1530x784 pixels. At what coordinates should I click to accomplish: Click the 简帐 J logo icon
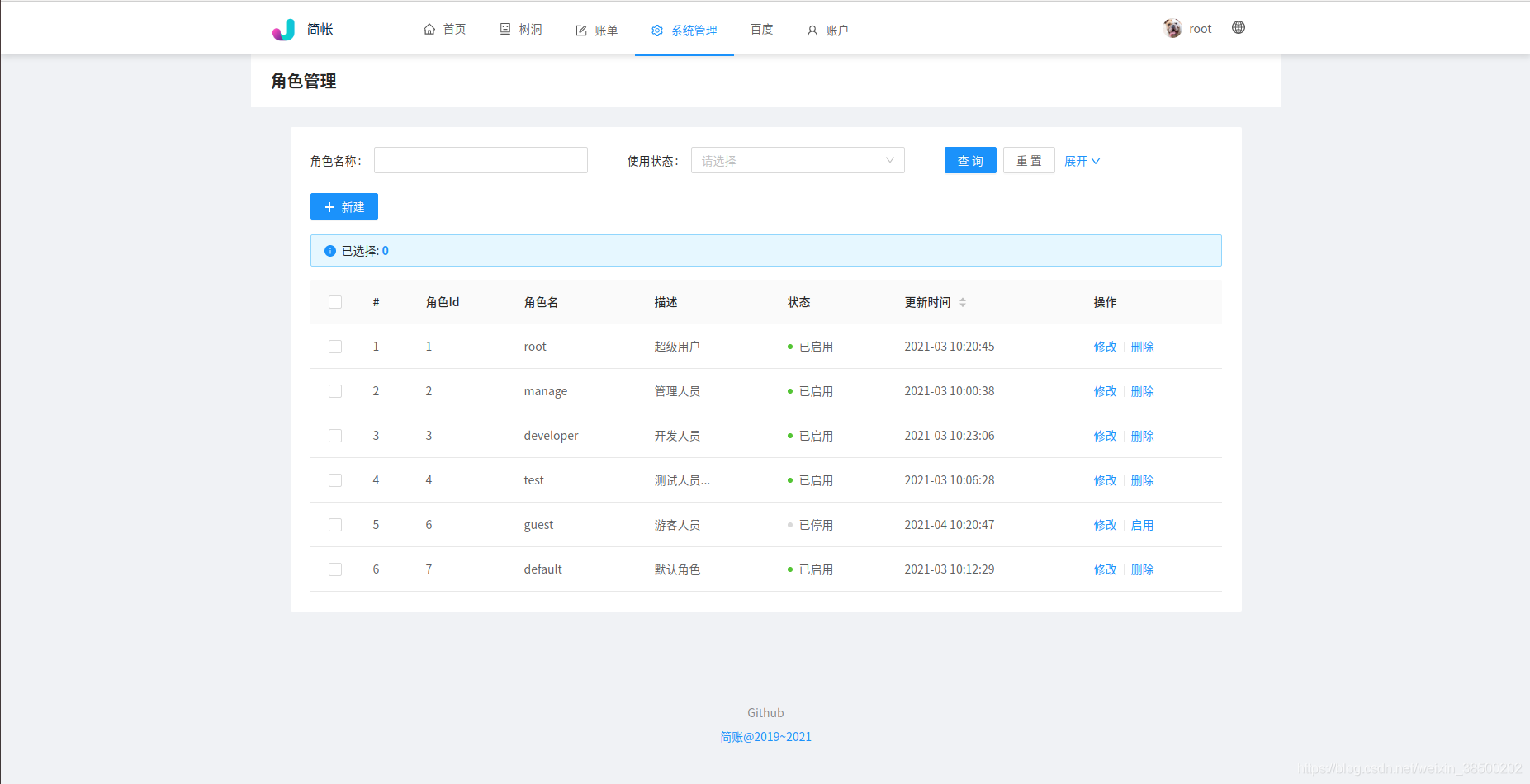[x=283, y=30]
